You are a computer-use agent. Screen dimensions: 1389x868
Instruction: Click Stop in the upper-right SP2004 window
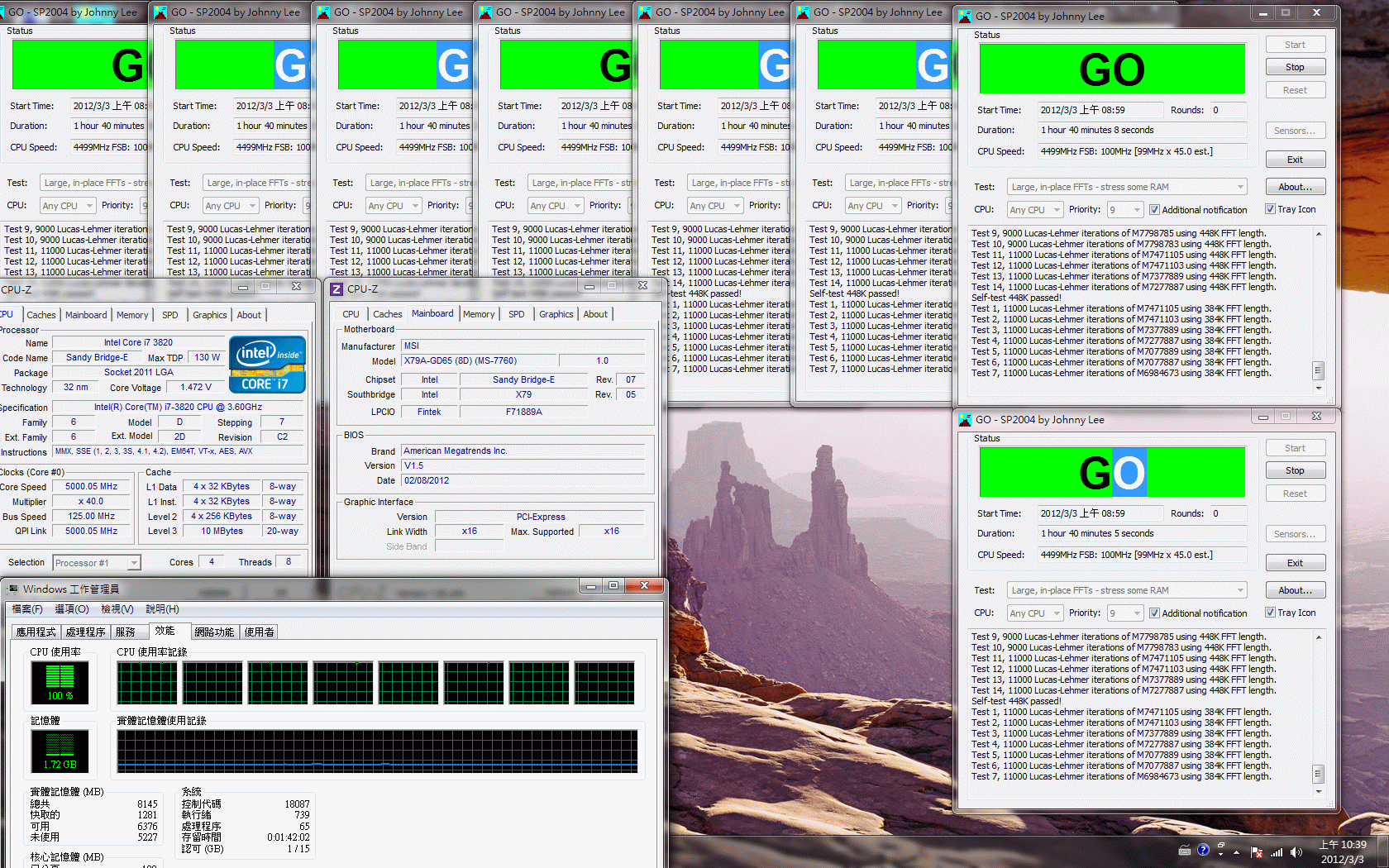pos(1295,67)
